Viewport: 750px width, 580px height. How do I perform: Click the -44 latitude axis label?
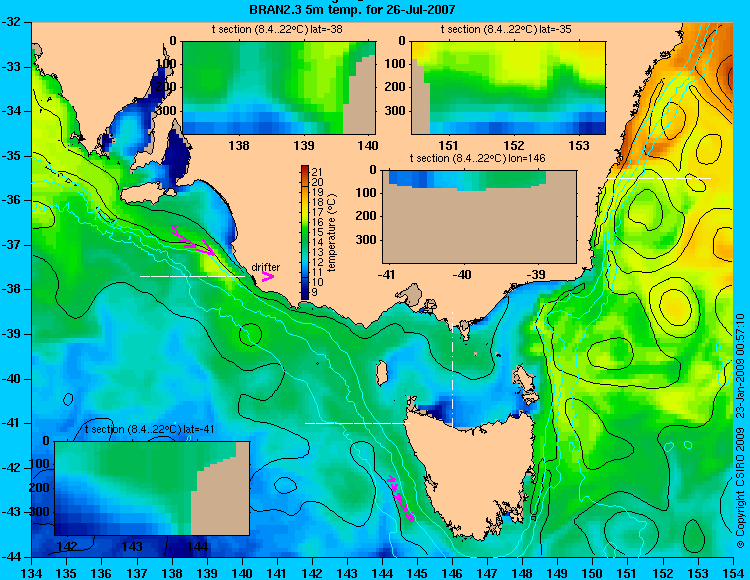coord(11,557)
